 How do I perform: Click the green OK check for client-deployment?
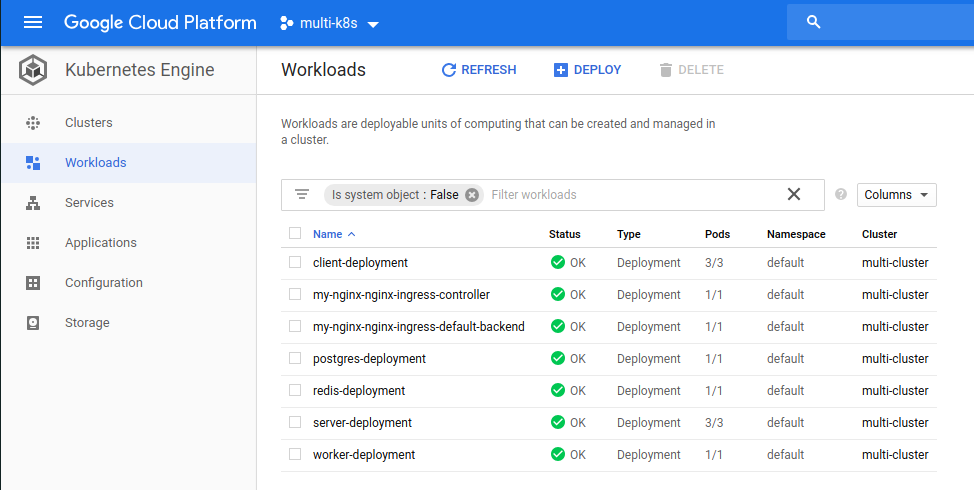click(558, 262)
